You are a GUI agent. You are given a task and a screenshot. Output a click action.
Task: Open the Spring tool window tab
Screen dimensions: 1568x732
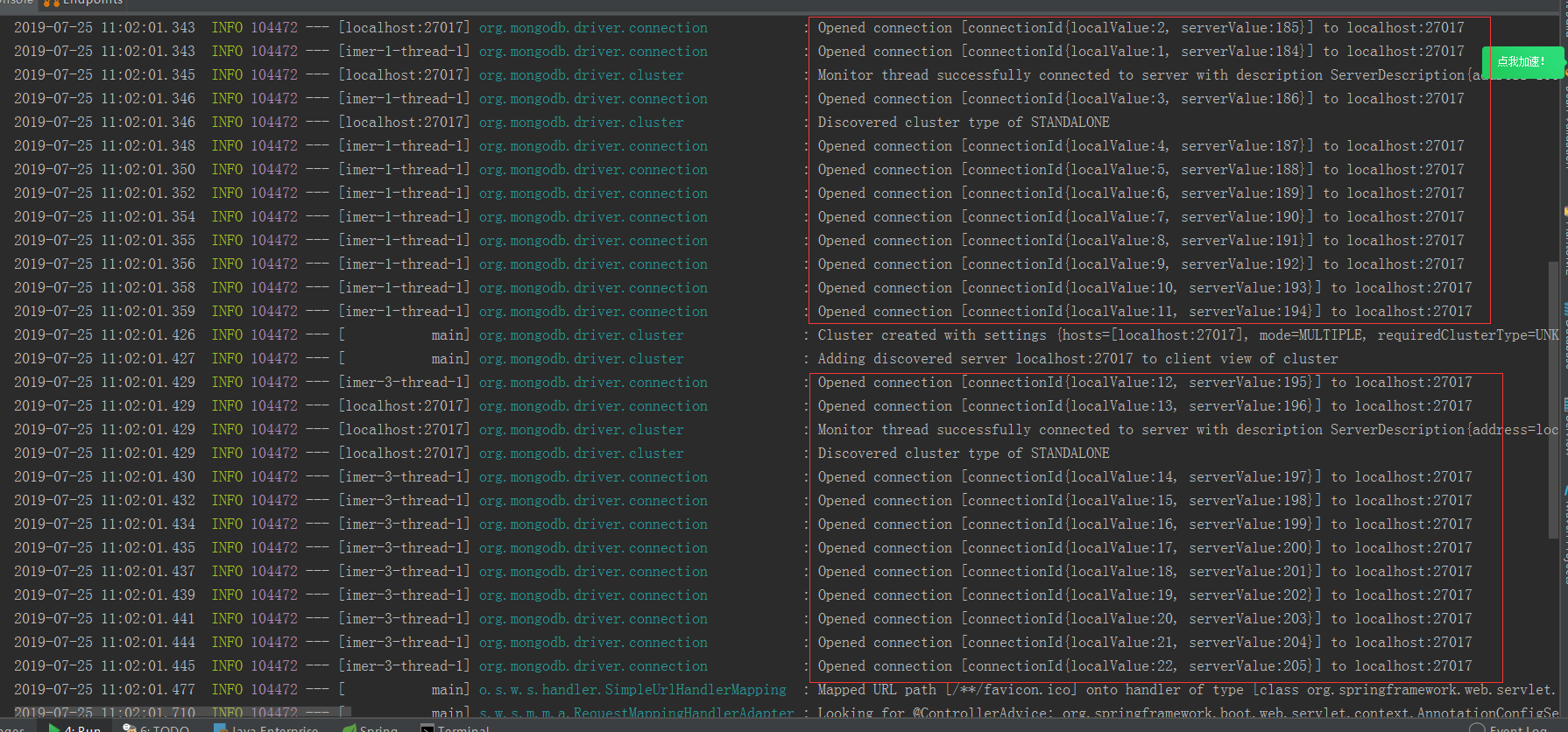(371, 728)
